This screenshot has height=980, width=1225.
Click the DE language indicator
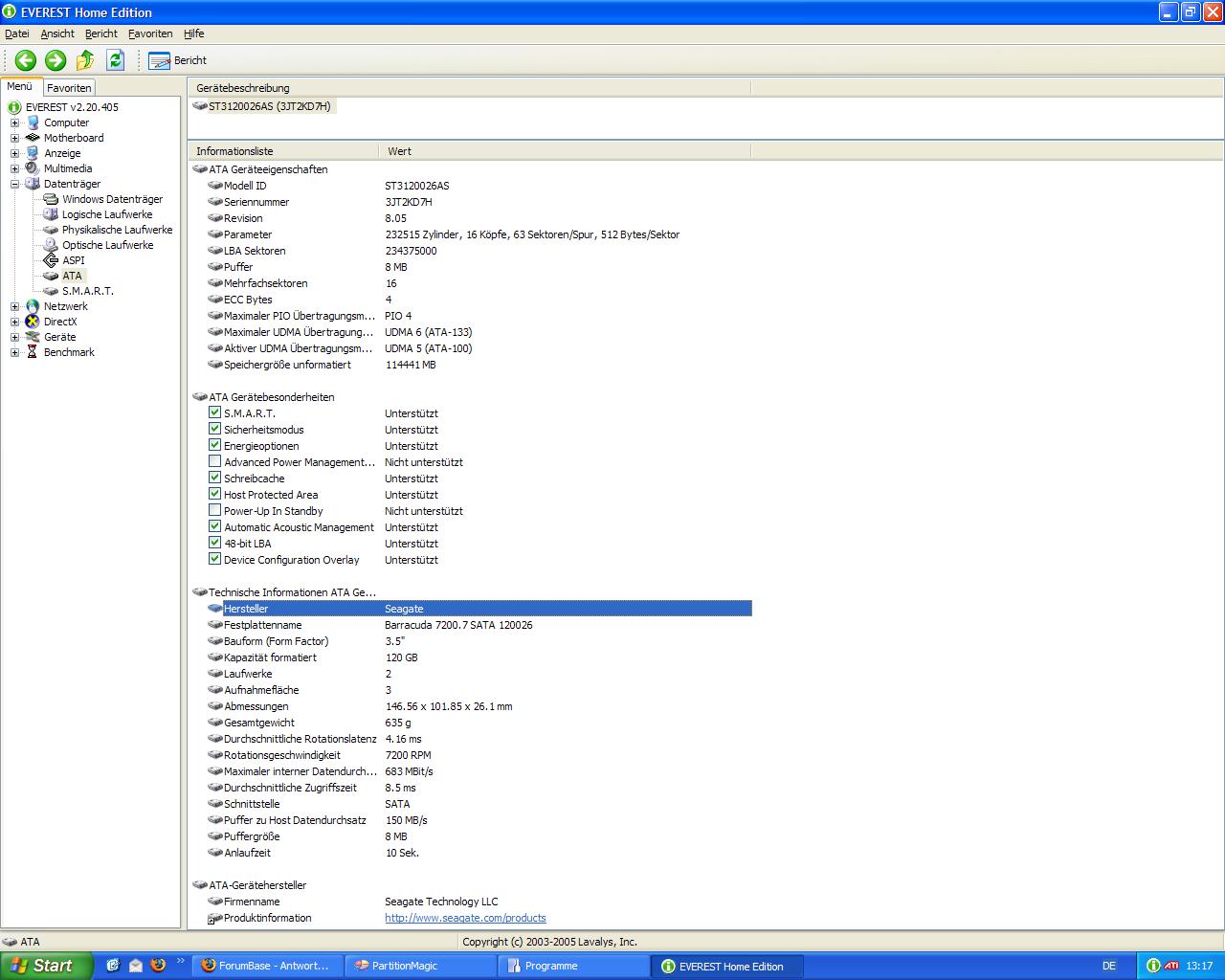tap(1109, 966)
